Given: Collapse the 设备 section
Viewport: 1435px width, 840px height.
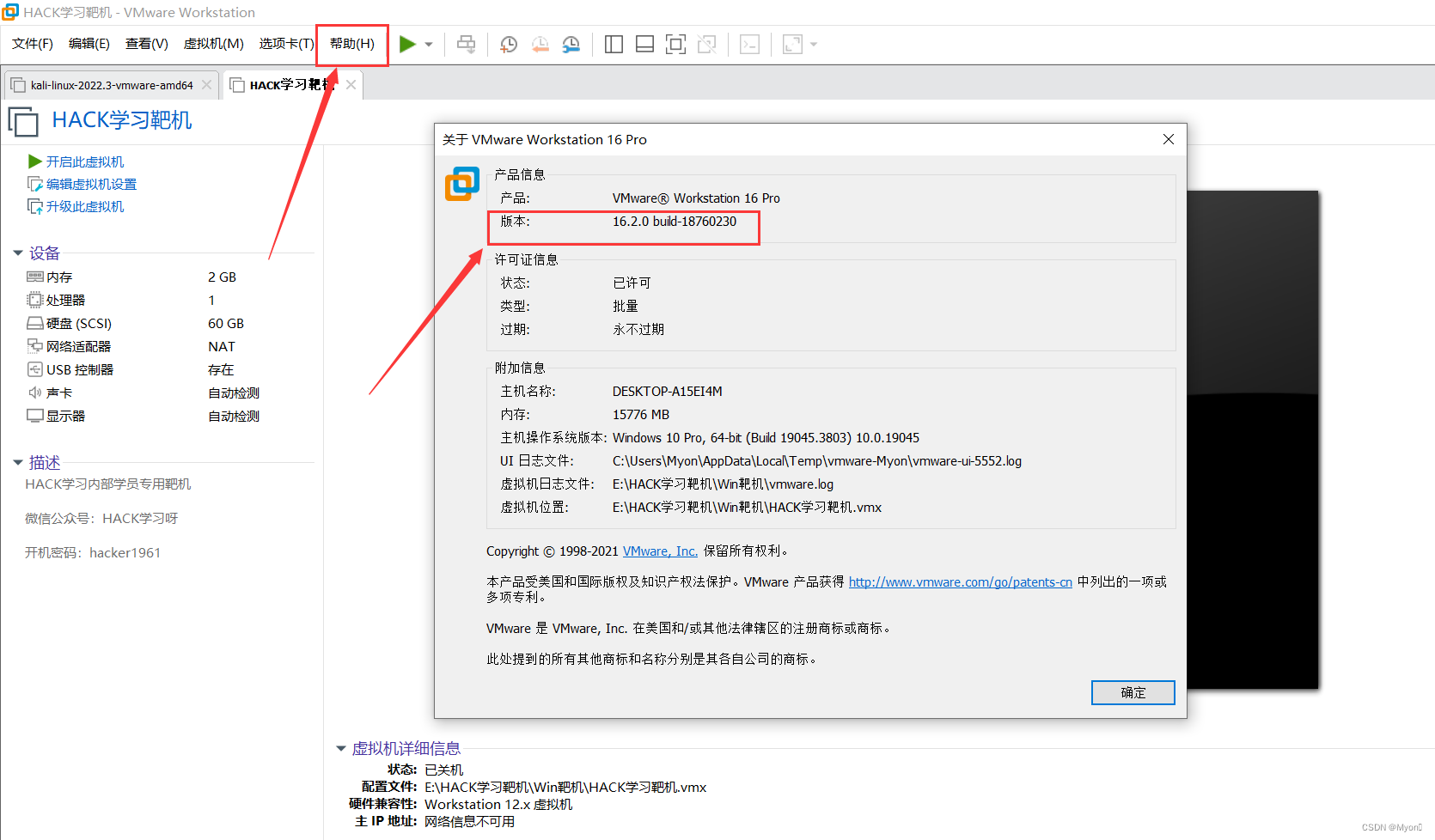Looking at the screenshot, I should 18,253.
